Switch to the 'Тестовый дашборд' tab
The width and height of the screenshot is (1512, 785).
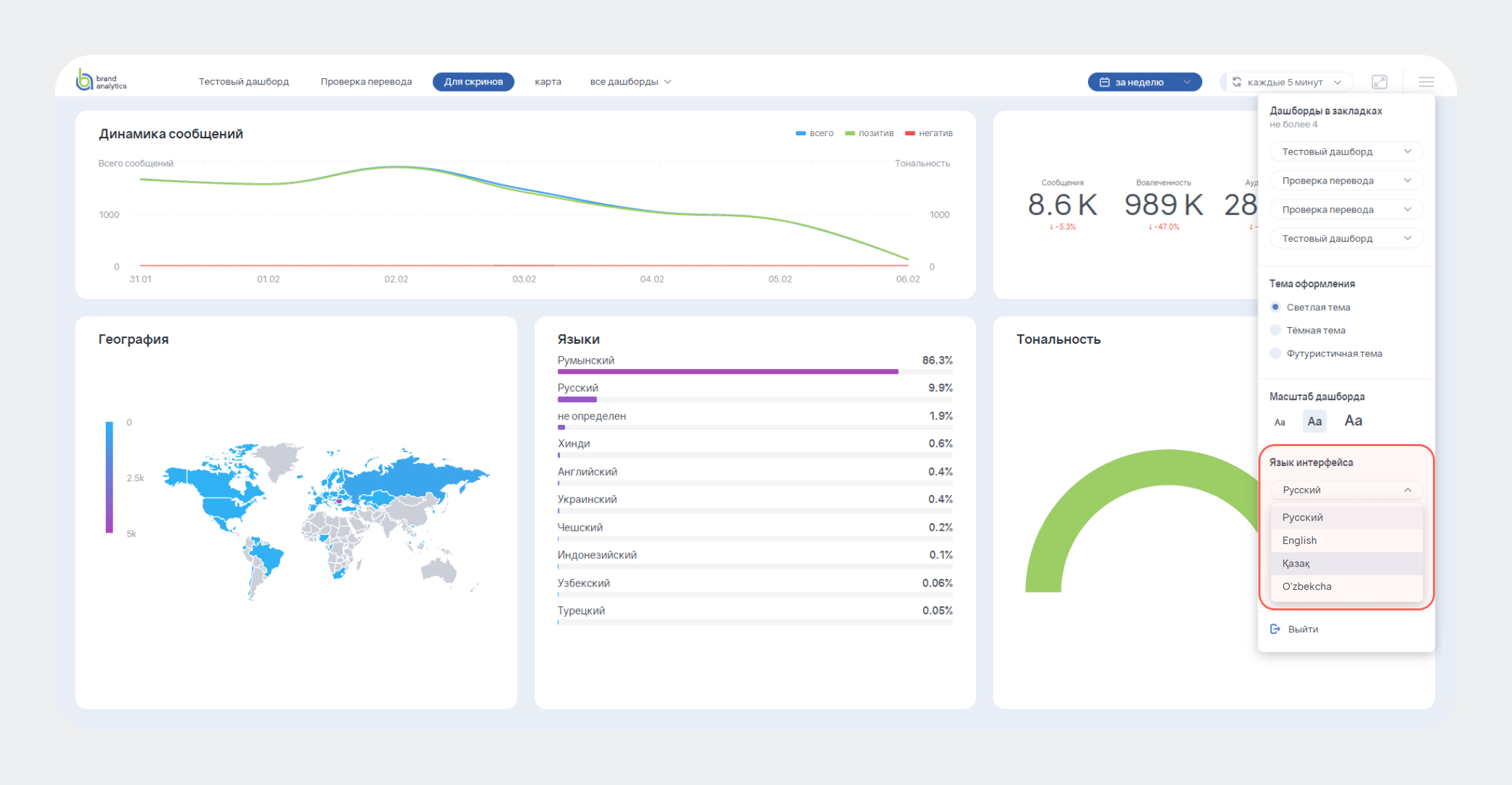pyautogui.click(x=243, y=82)
